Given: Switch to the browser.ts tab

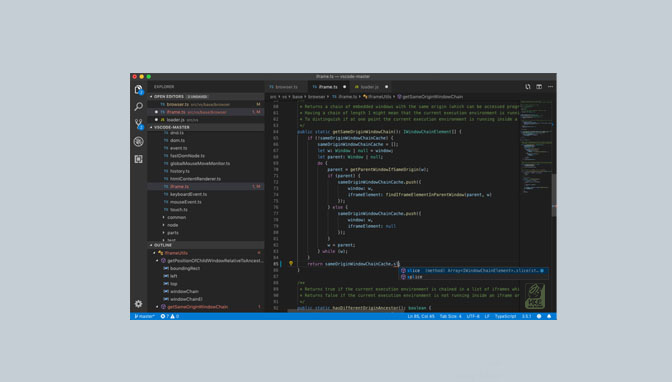Looking at the screenshot, I should pyautogui.click(x=286, y=87).
